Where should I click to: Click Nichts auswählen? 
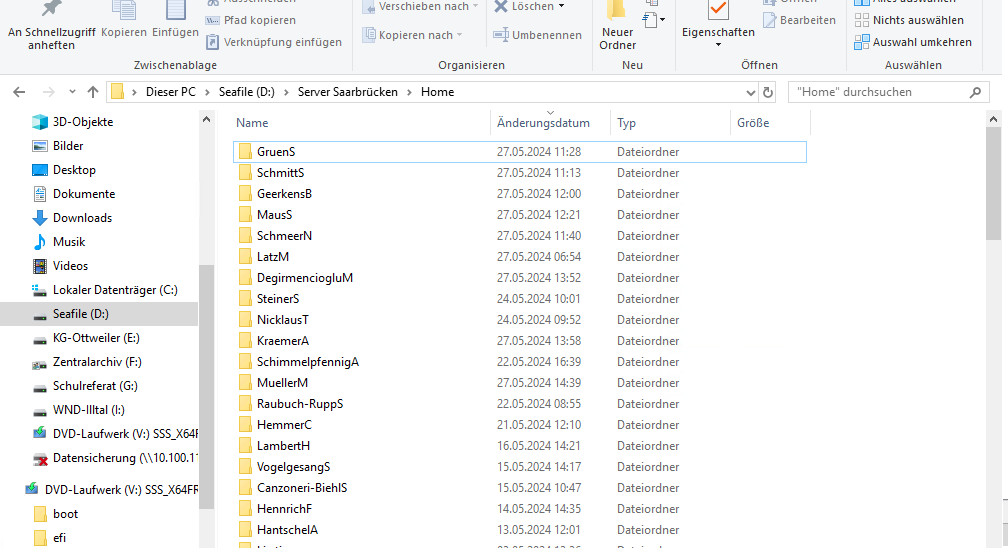[909, 20]
